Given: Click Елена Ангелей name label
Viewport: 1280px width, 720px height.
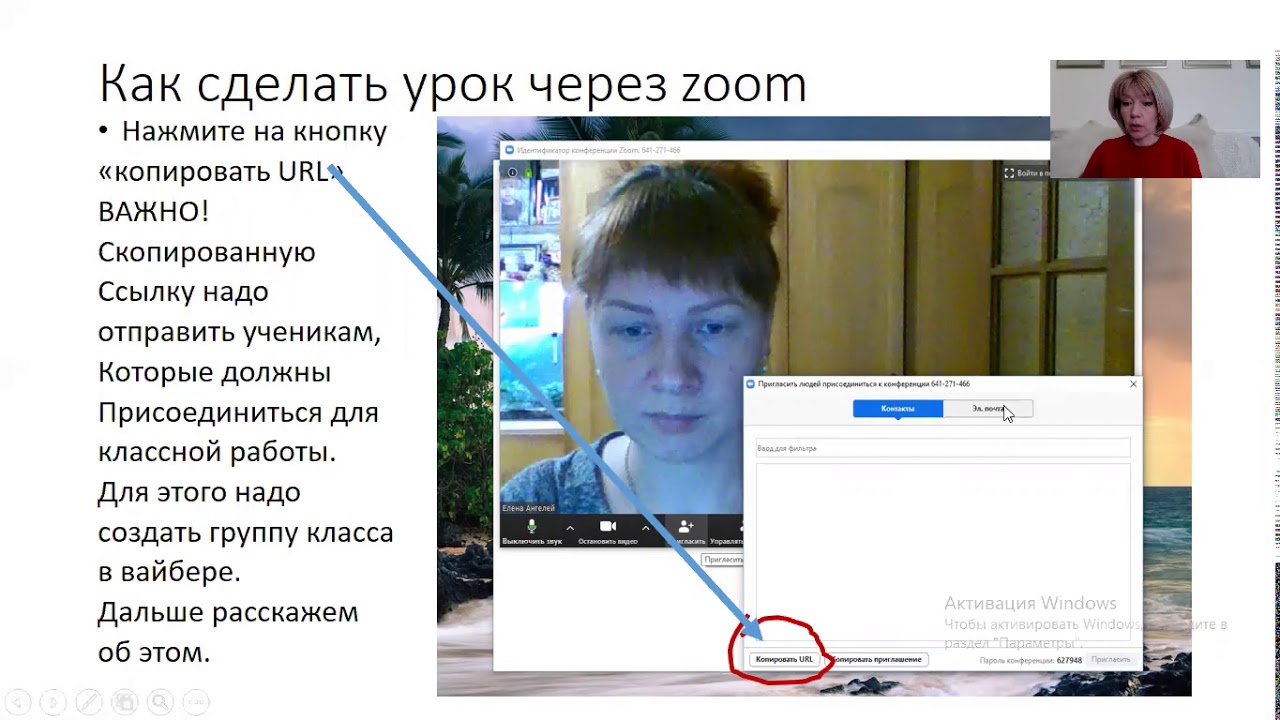Looking at the screenshot, I should tap(529, 508).
